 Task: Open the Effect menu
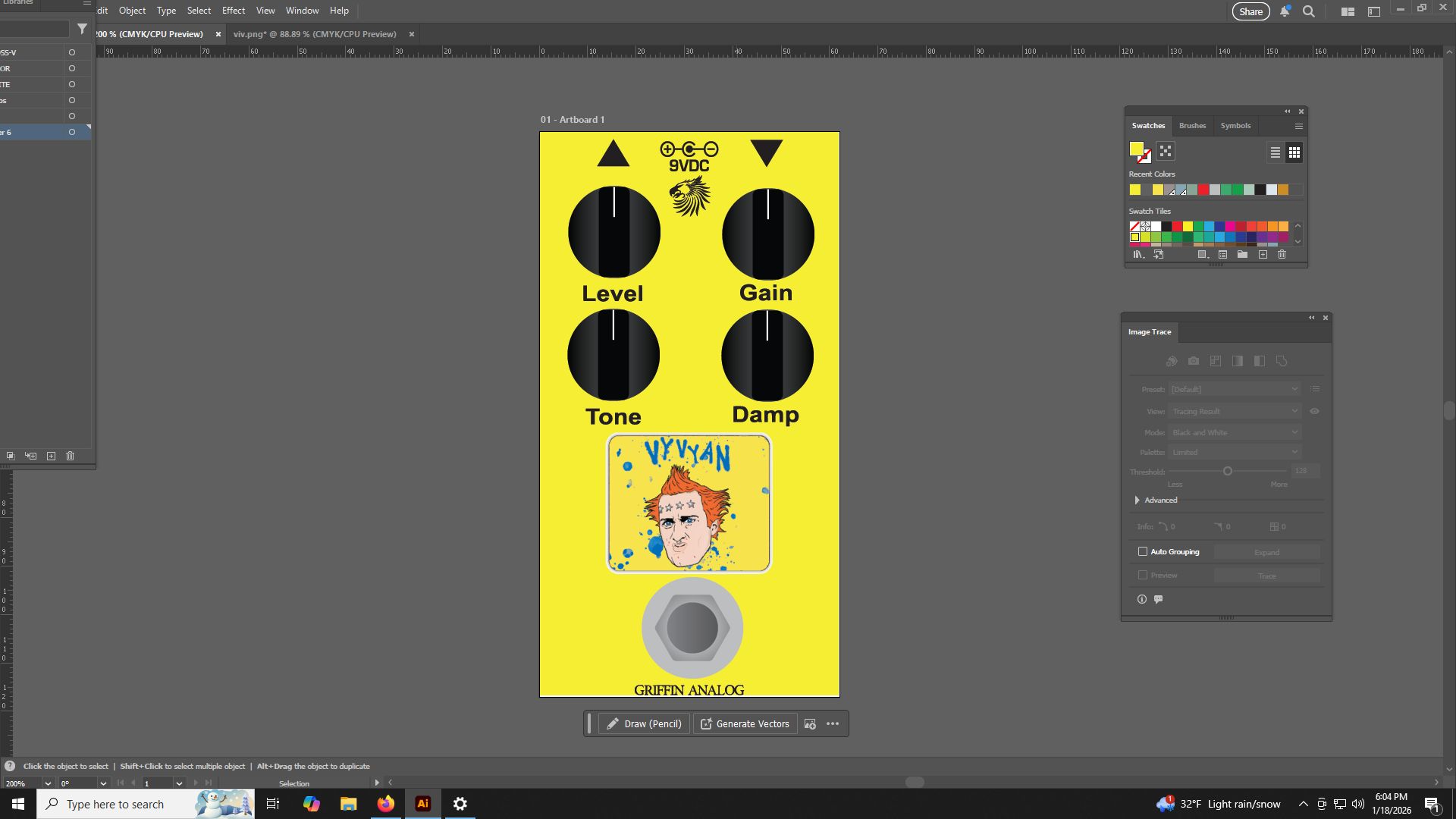233,11
